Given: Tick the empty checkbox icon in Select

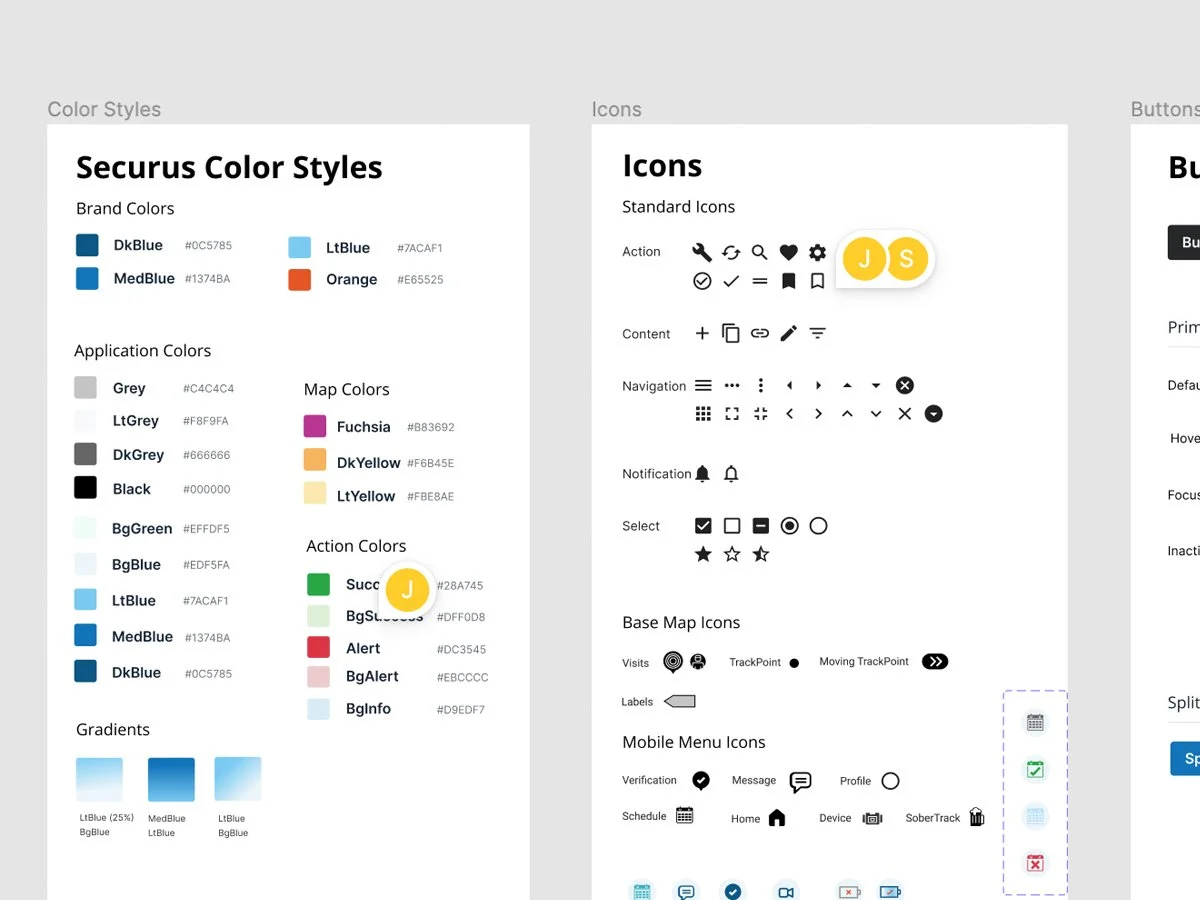Looking at the screenshot, I should [732, 525].
